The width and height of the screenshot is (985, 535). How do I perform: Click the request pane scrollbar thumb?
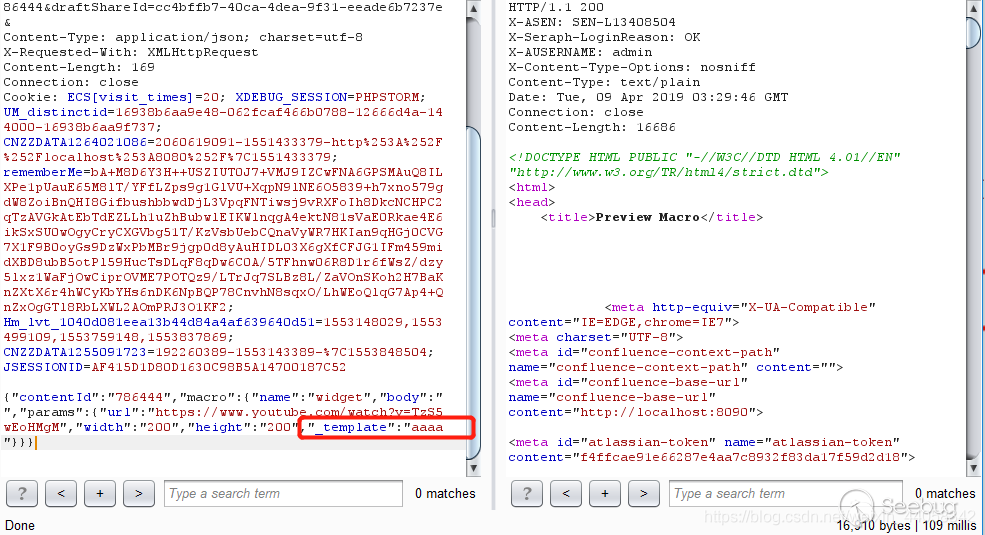[474, 292]
